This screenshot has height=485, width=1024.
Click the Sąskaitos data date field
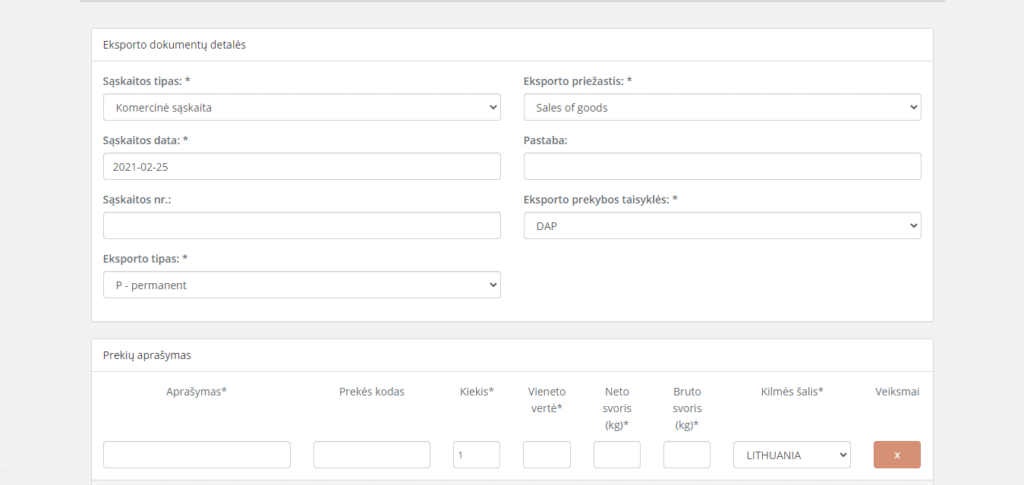(301, 166)
